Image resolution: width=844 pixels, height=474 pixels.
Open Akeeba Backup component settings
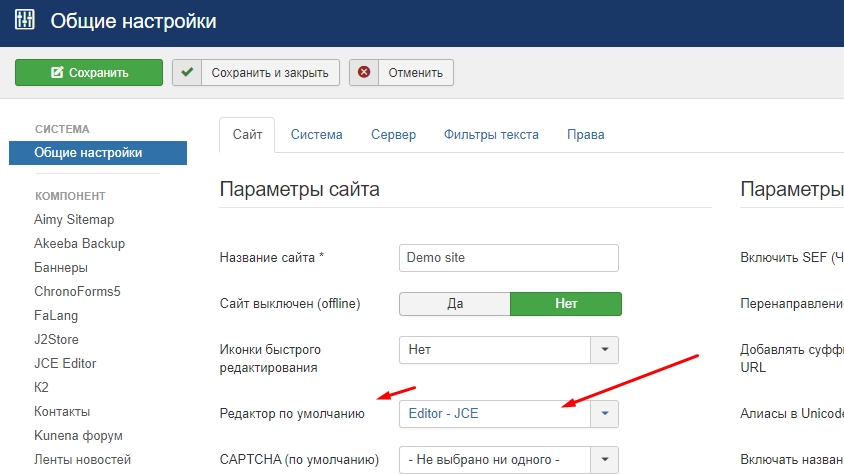[x=79, y=243]
